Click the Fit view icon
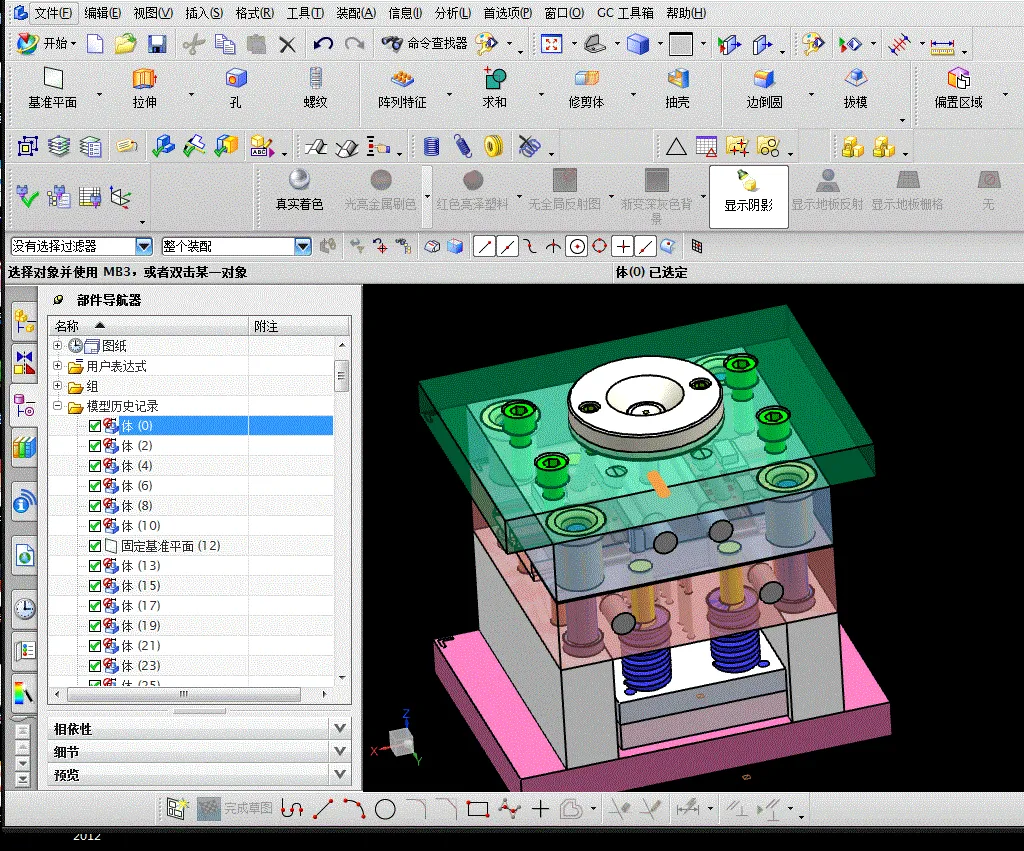 (x=552, y=44)
